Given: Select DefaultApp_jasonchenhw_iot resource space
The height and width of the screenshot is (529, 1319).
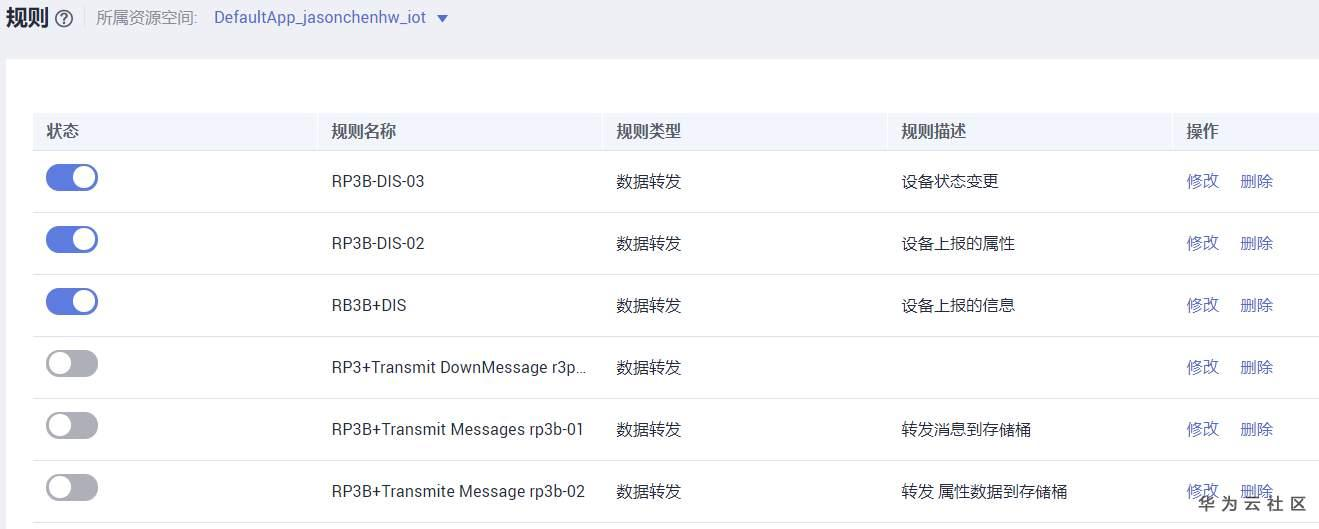Looking at the screenshot, I should point(319,19).
